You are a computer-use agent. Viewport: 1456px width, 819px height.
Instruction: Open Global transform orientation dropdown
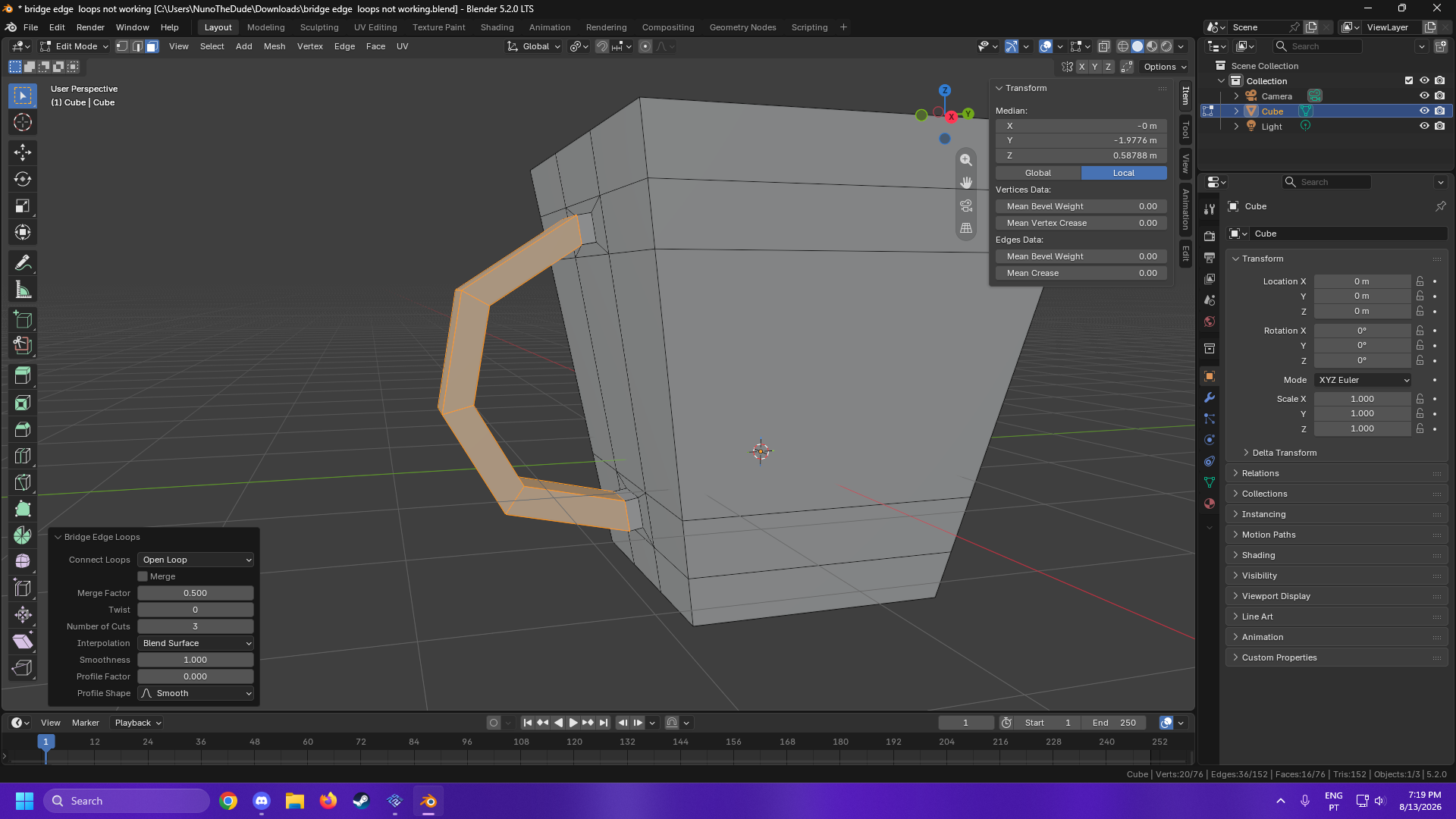[x=535, y=46]
